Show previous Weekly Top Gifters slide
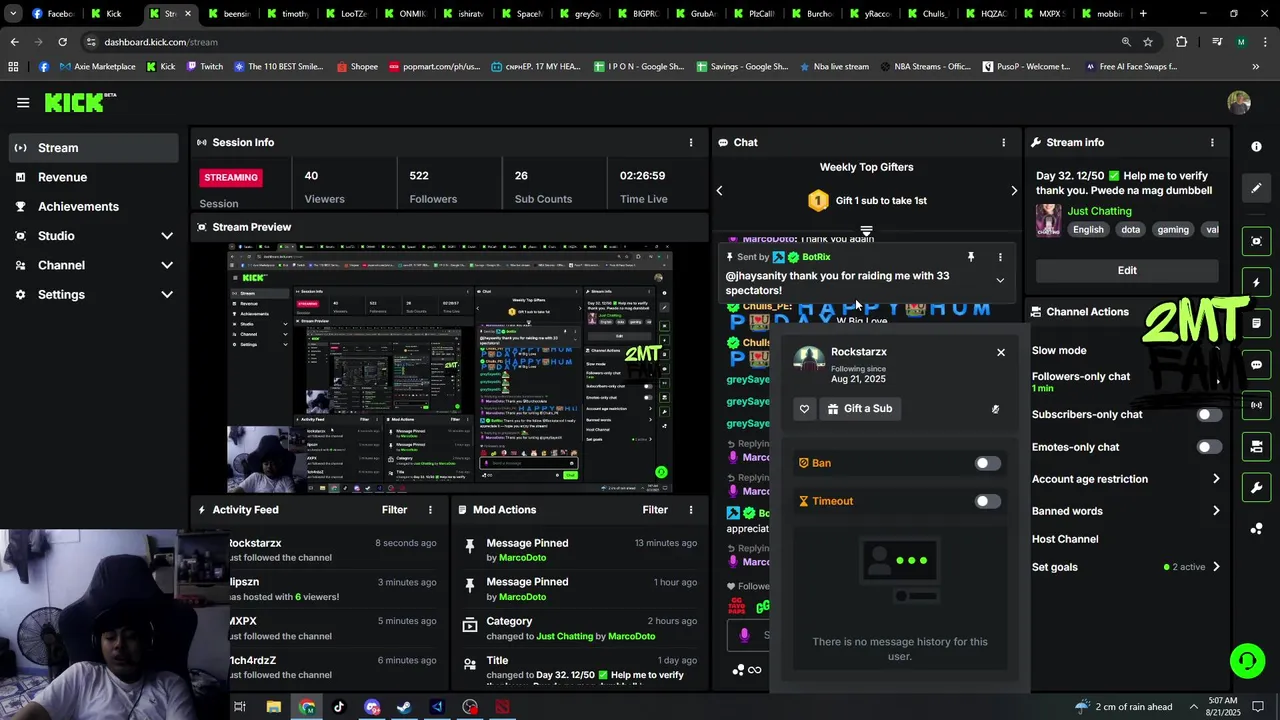 pyautogui.click(x=719, y=190)
